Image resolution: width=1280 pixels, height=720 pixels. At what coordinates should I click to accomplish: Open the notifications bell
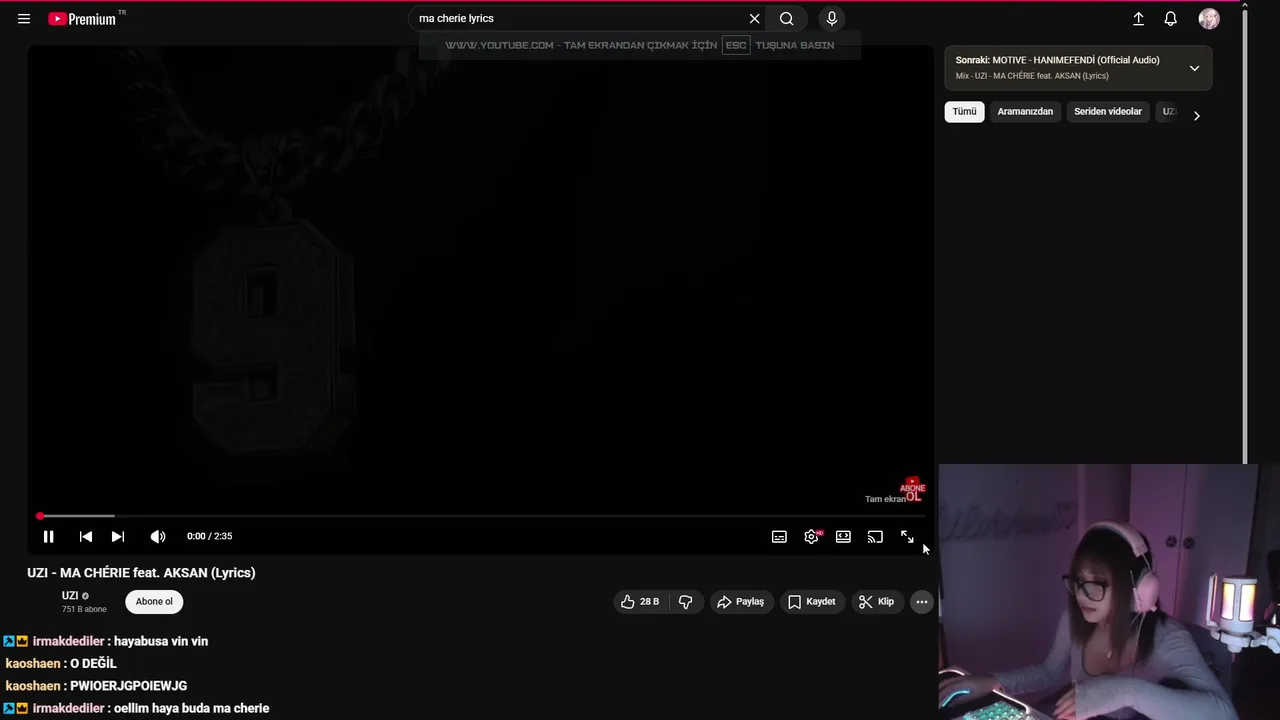[1170, 18]
